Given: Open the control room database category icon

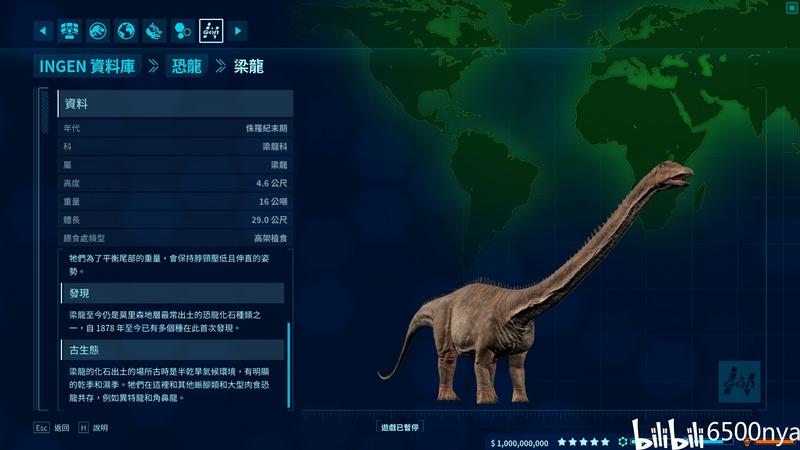Looking at the screenshot, I should (69, 31).
